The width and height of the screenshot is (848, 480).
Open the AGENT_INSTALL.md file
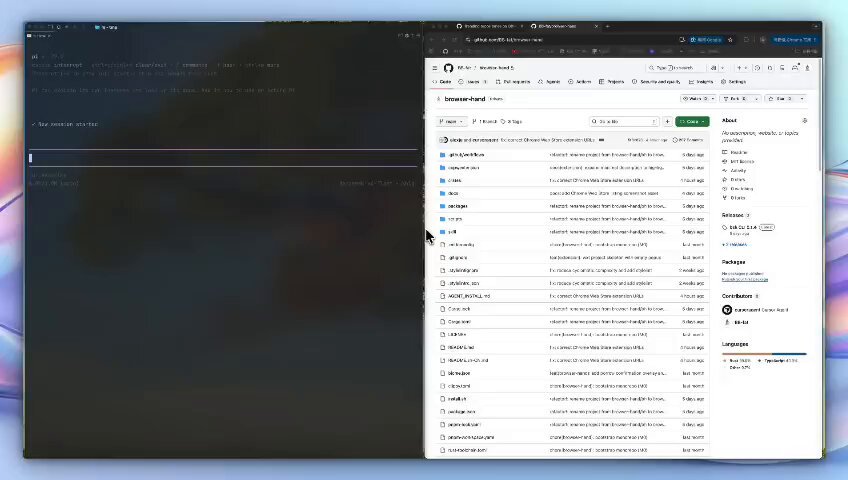pyautogui.click(x=469, y=296)
